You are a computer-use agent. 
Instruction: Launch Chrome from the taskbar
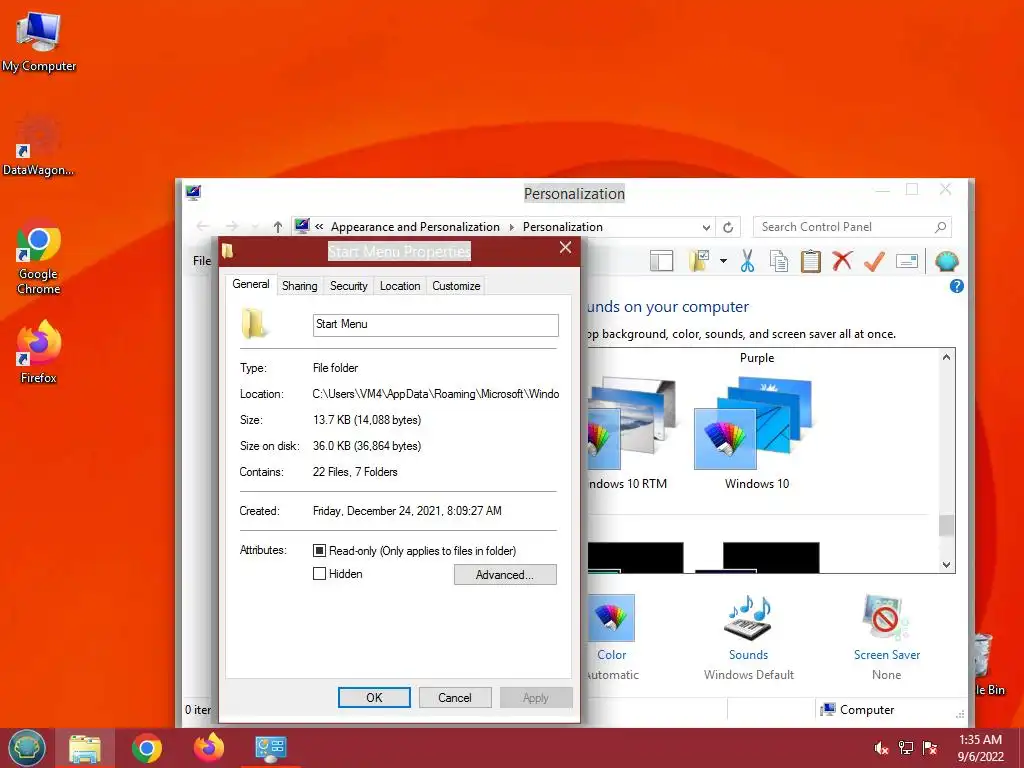coord(147,748)
